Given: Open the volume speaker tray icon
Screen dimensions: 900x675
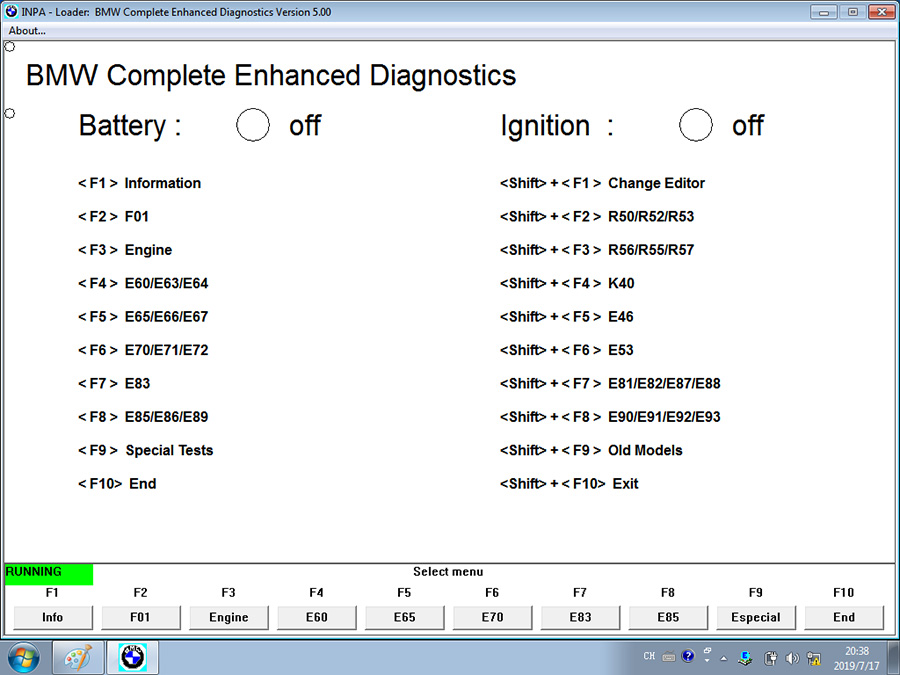Looking at the screenshot, I should [792, 658].
